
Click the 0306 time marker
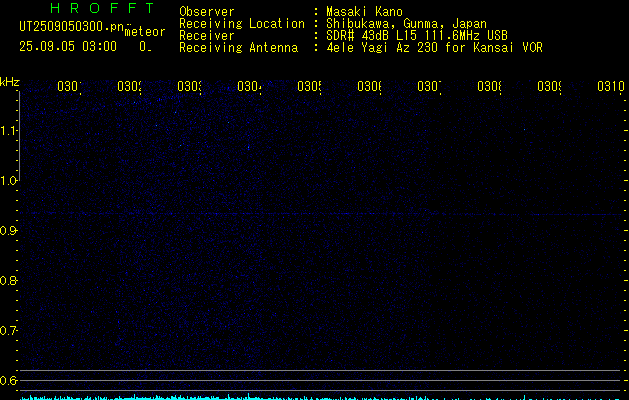coord(369,86)
